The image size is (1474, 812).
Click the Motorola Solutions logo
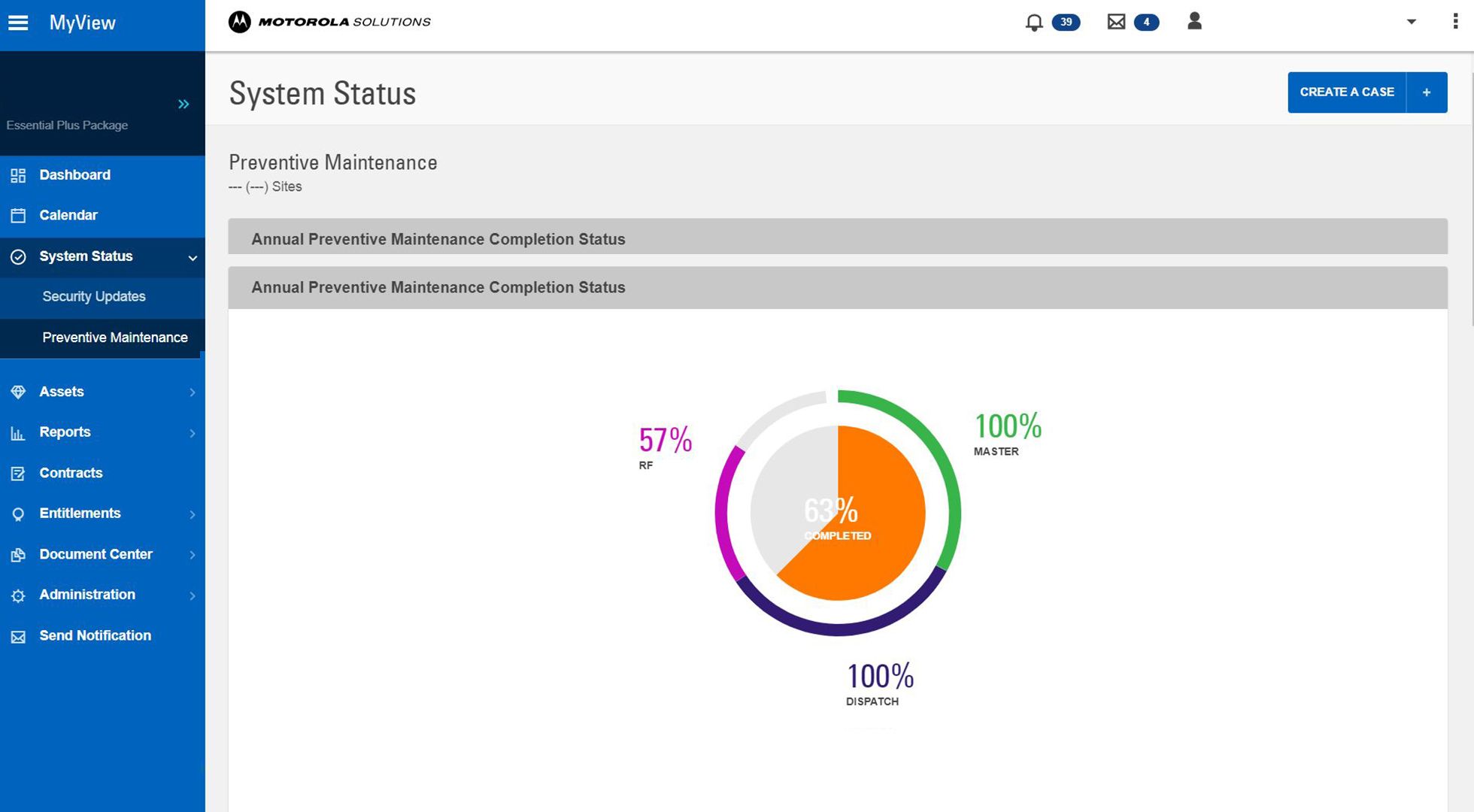click(x=329, y=22)
